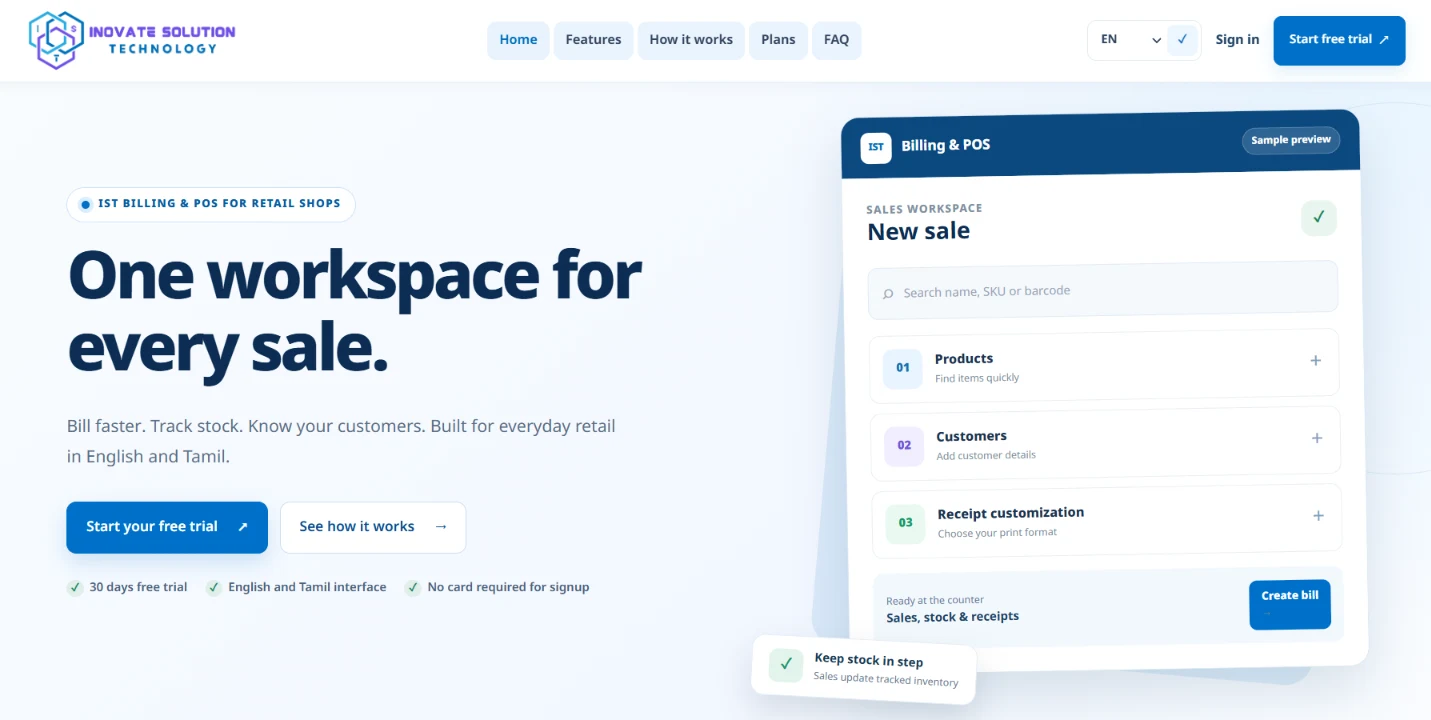Click the Inovate Solution Technology logo

click(132, 40)
